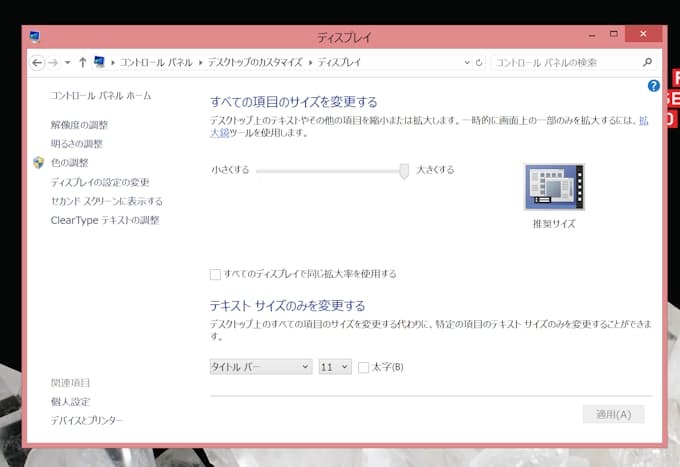Screen dimensions: 680x467
Task: Open the font size 11 dropdown
Action: 334,367
